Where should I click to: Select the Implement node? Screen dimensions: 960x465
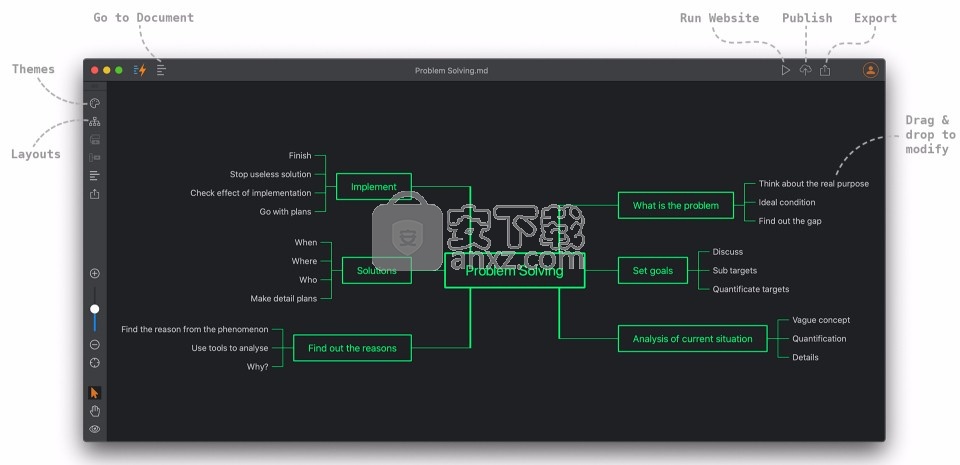373,187
